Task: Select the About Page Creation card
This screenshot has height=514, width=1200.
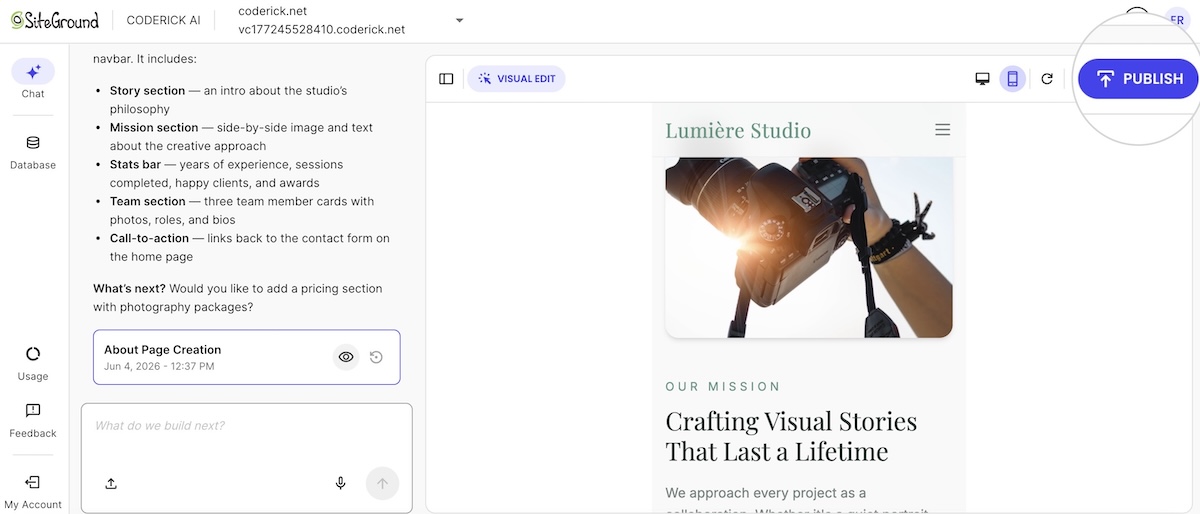Action: tap(246, 357)
